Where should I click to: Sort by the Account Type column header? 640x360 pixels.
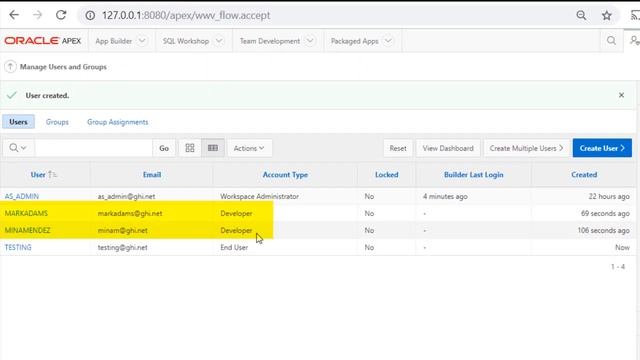(285, 175)
